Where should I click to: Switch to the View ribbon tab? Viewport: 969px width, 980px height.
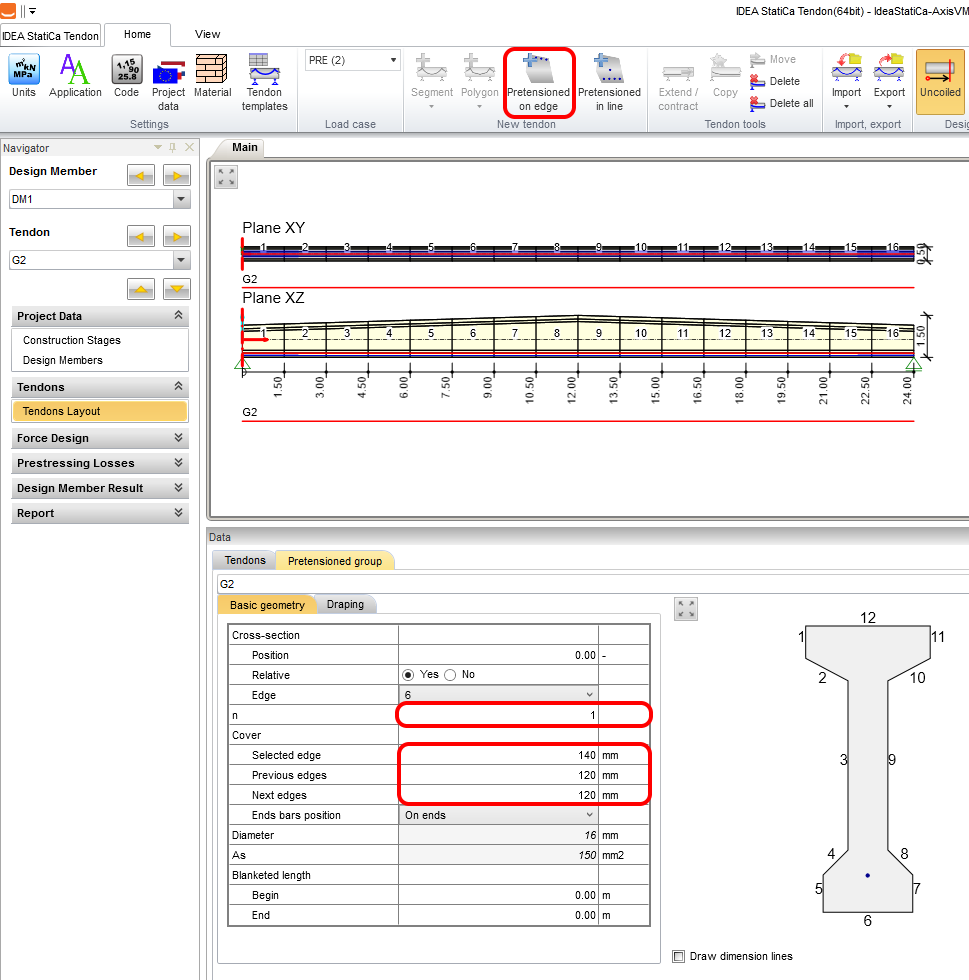click(208, 34)
